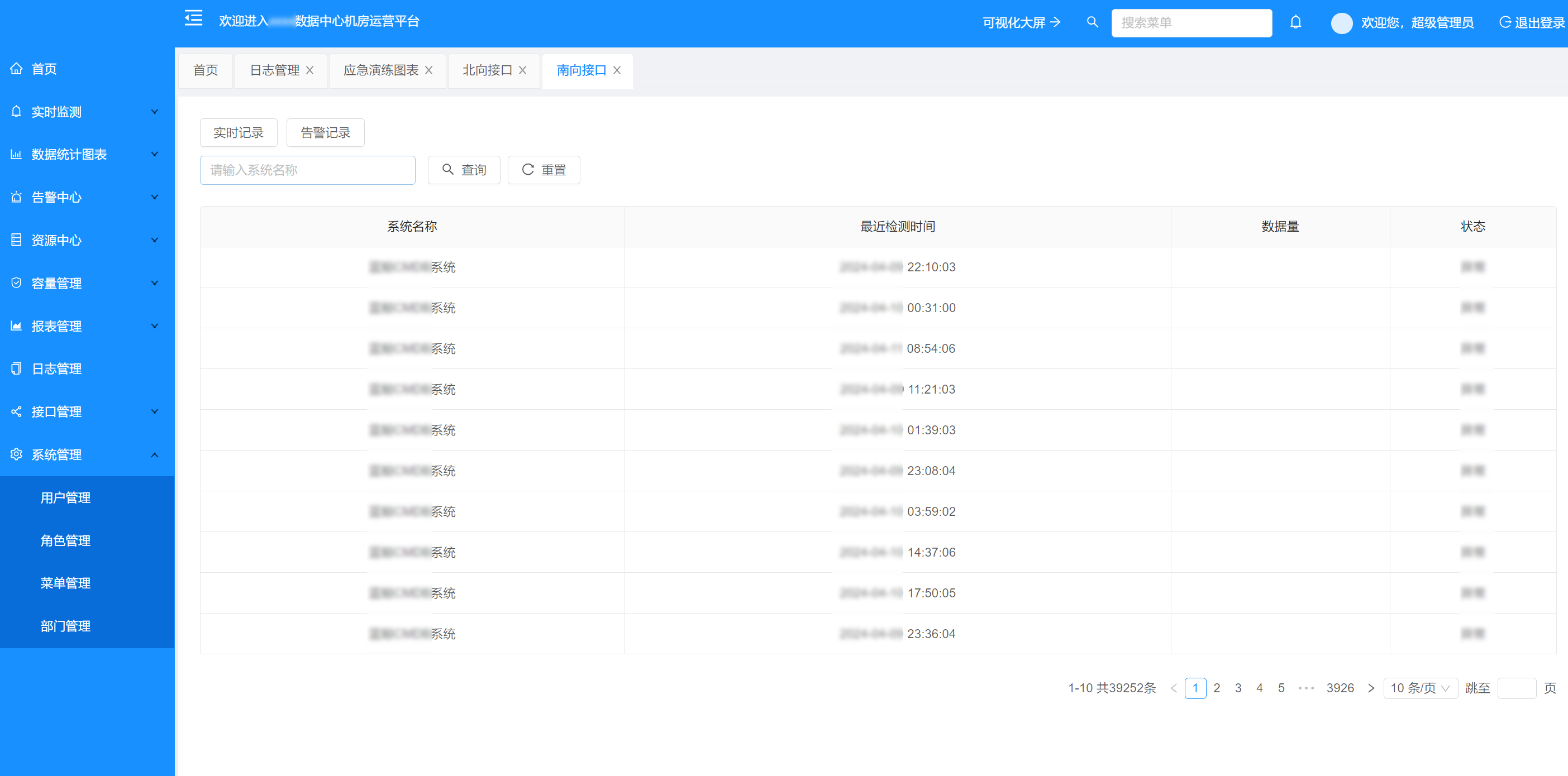Screen dimensions: 1568x776
Task: Click the 查询 search button
Action: (x=463, y=170)
